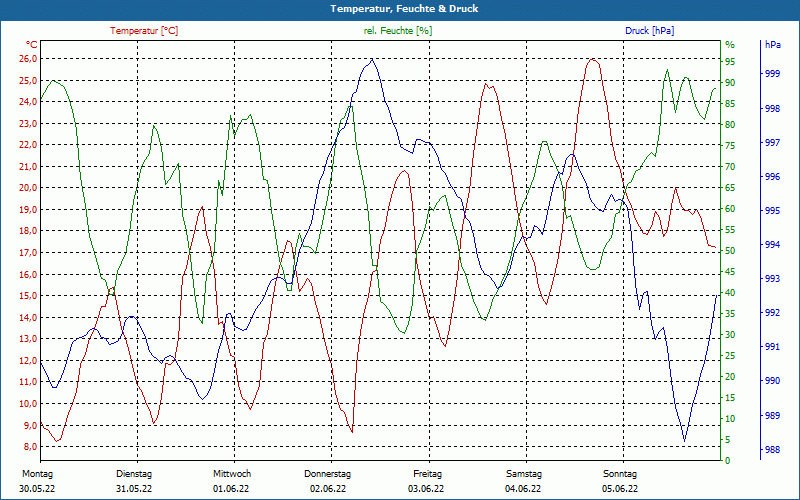Viewport: 800px width, 500px height.
Task: Click the '989' pressure axis value
Action: 772,415
